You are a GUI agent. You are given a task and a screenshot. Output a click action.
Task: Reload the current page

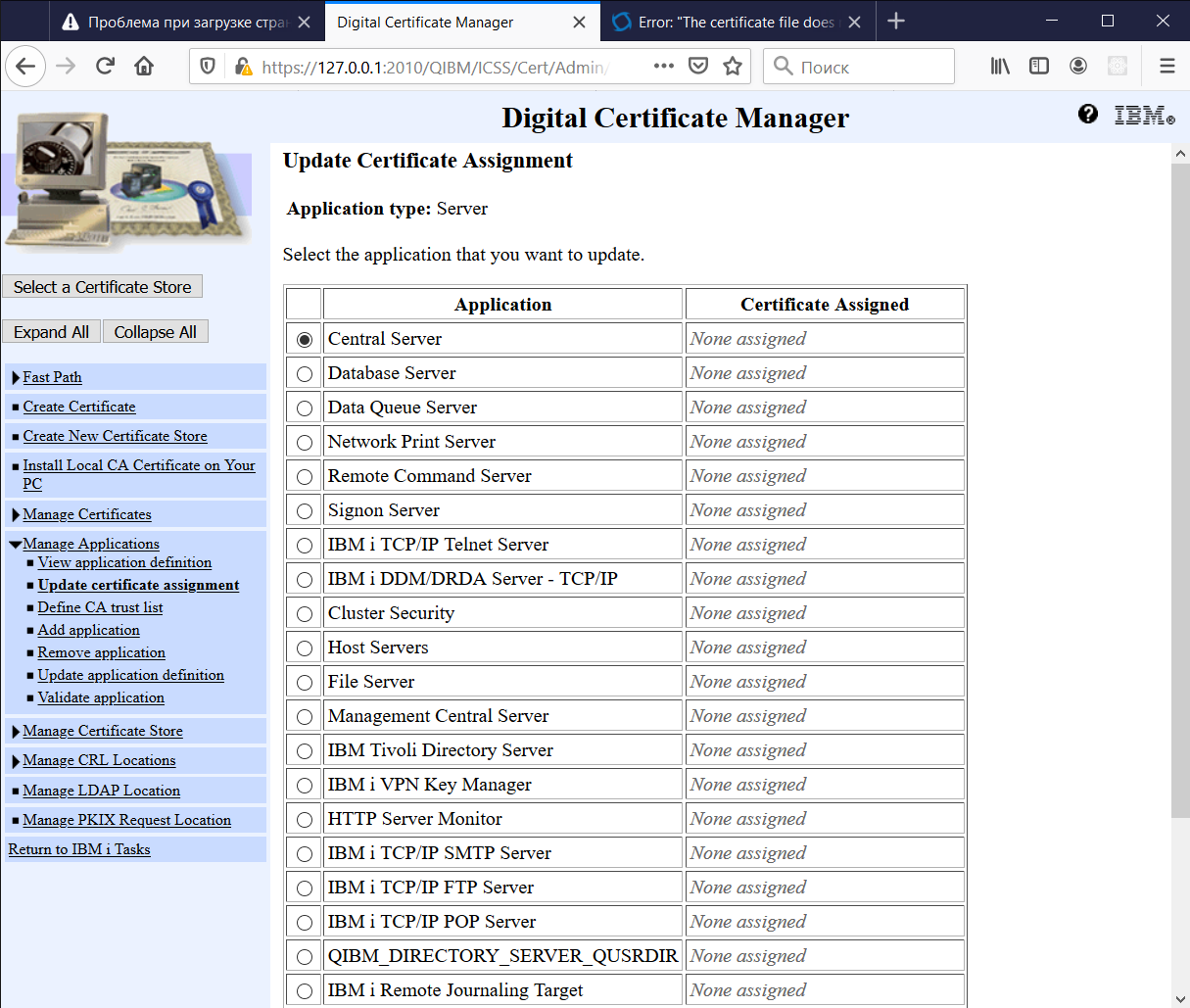pyautogui.click(x=105, y=66)
